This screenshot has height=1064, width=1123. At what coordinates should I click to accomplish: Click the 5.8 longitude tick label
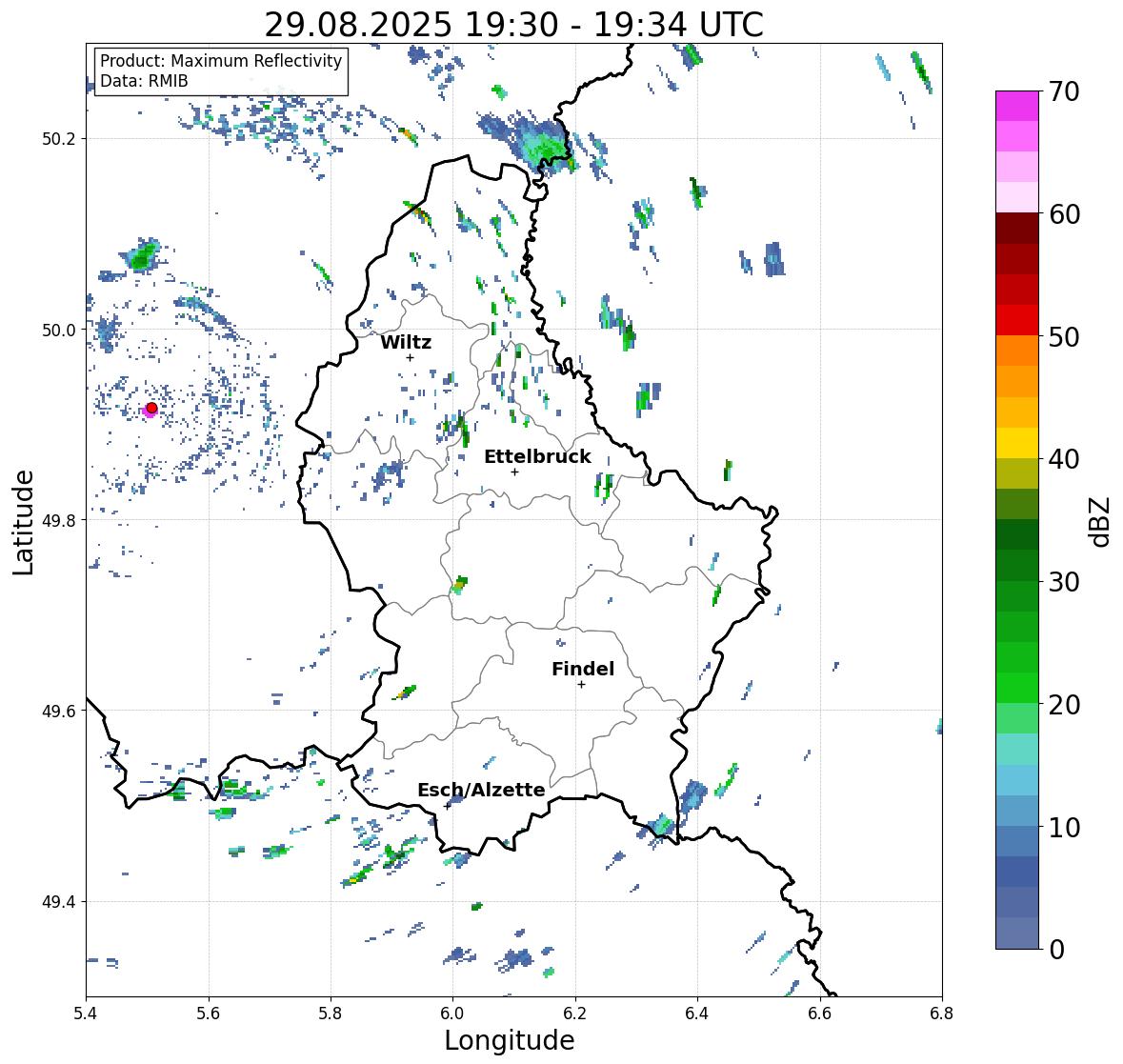(x=331, y=1014)
